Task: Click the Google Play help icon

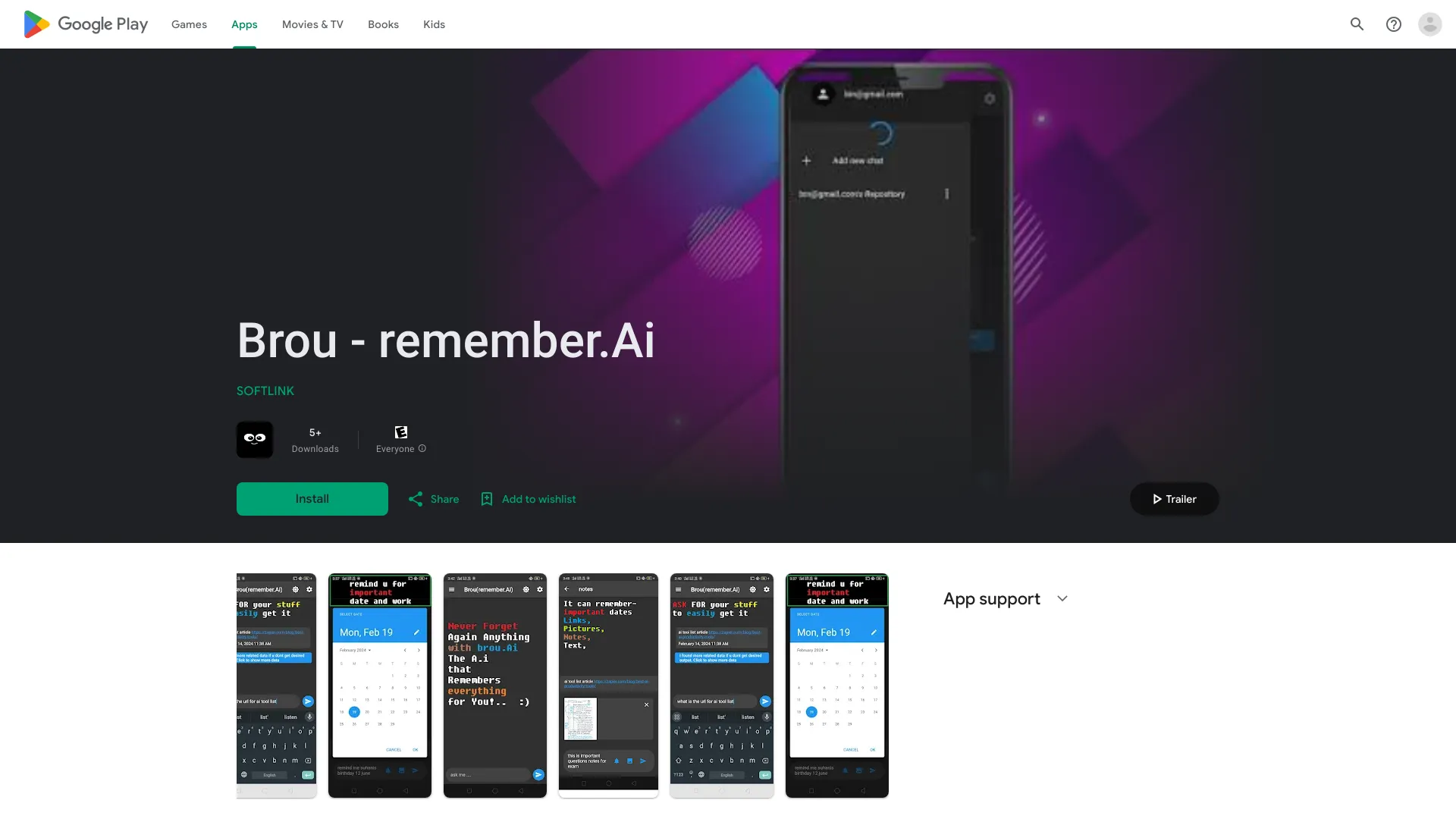Action: pos(1393,24)
